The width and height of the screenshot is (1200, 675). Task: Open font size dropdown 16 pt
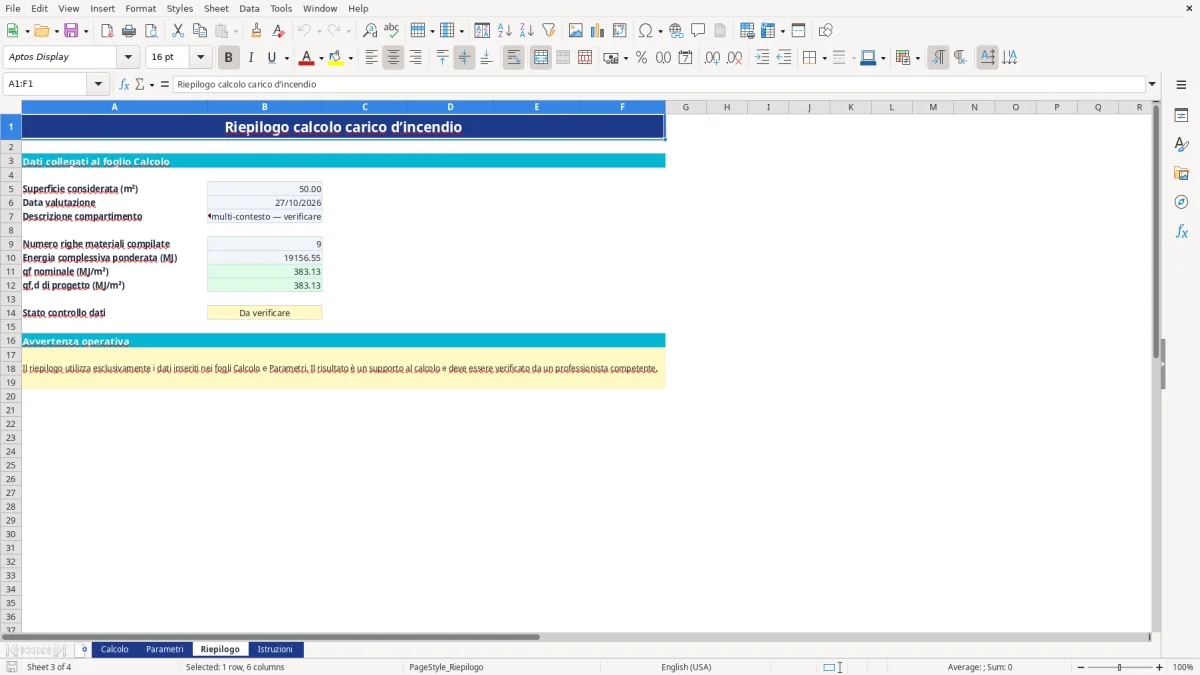(x=200, y=58)
